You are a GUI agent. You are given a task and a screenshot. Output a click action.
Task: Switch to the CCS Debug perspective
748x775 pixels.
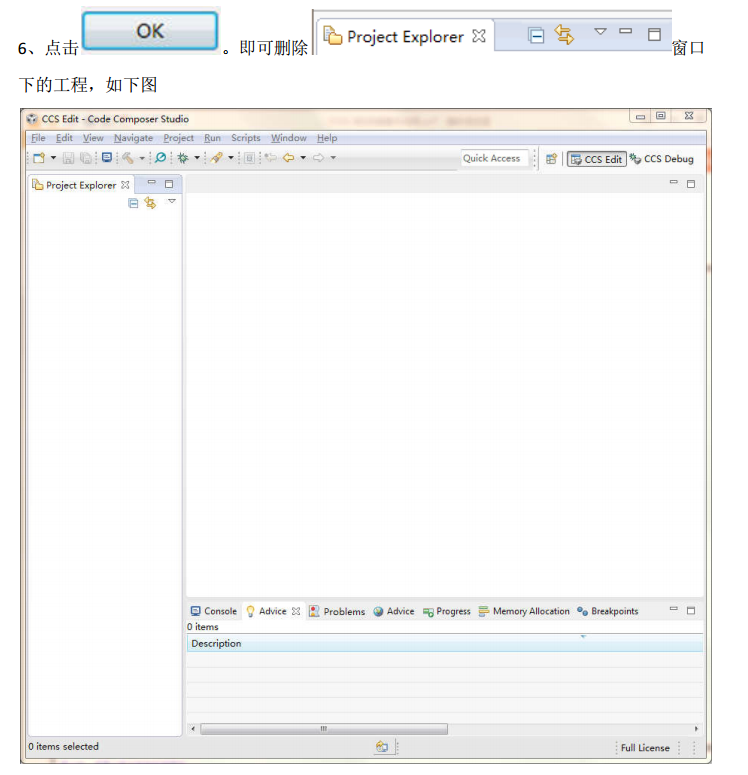click(x=661, y=159)
